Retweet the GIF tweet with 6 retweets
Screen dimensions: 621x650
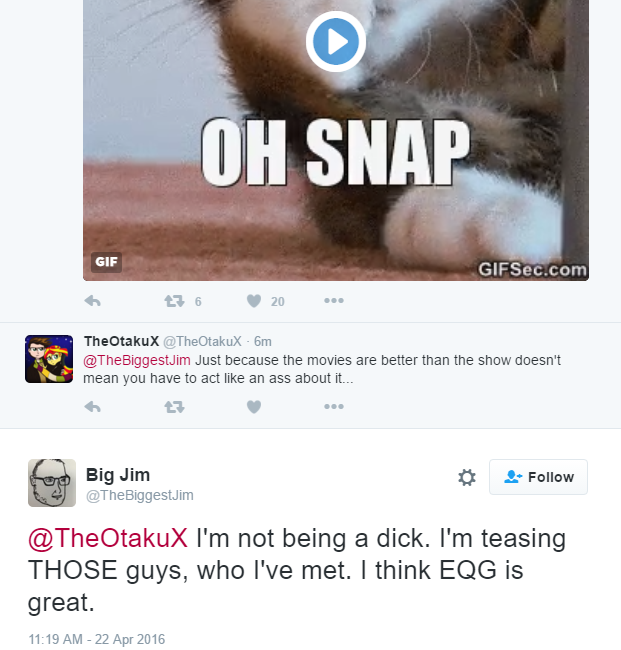[173, 301]
